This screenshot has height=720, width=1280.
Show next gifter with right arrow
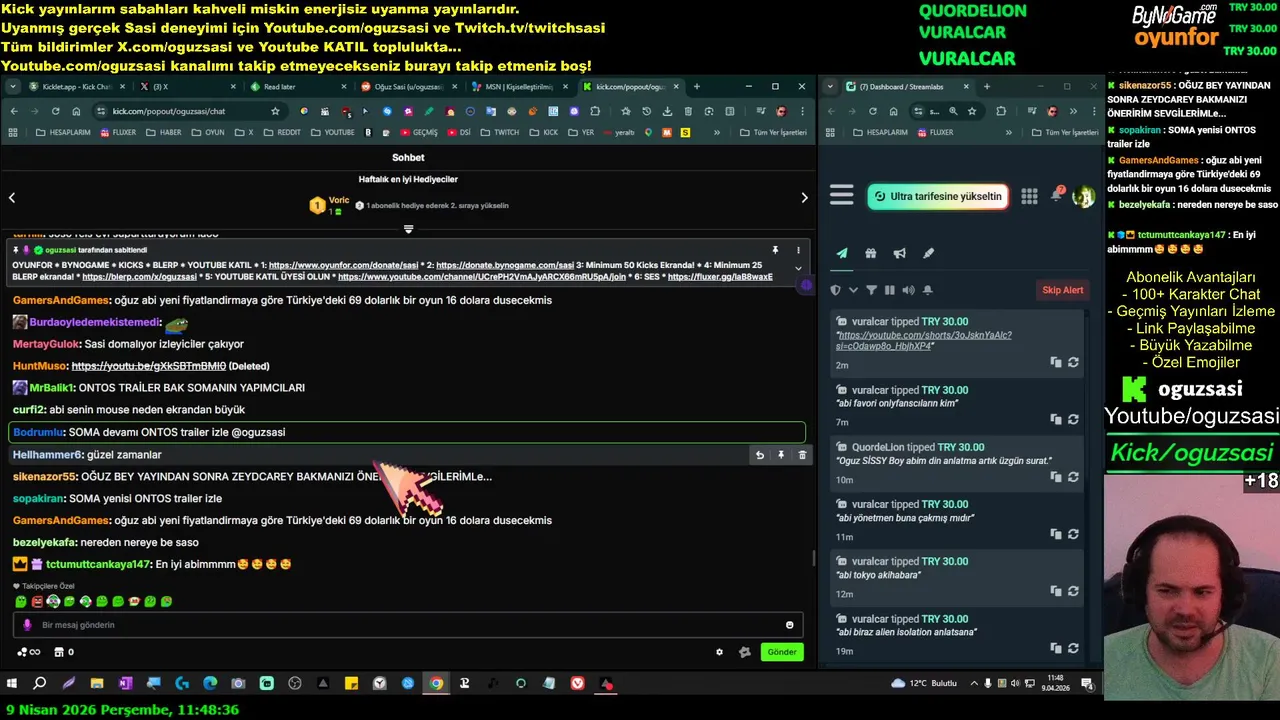[804, 198]
